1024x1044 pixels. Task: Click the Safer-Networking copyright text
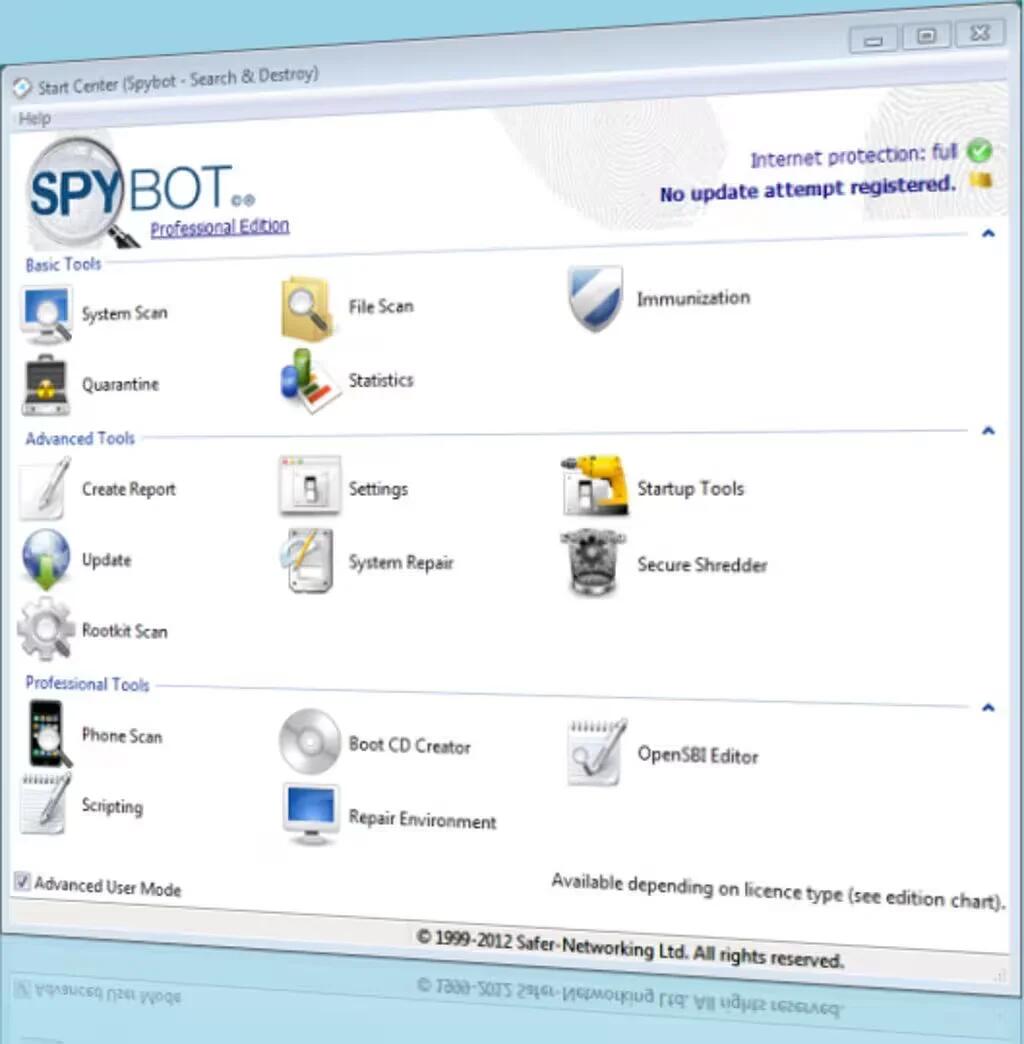(x=630, y=949)
